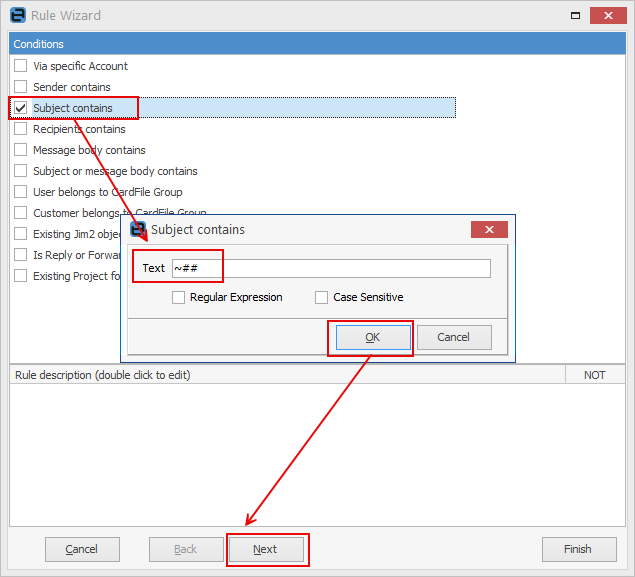Enable the Regular Expression option
Screen dimensions: 635x577
click(x=178, y=297)
